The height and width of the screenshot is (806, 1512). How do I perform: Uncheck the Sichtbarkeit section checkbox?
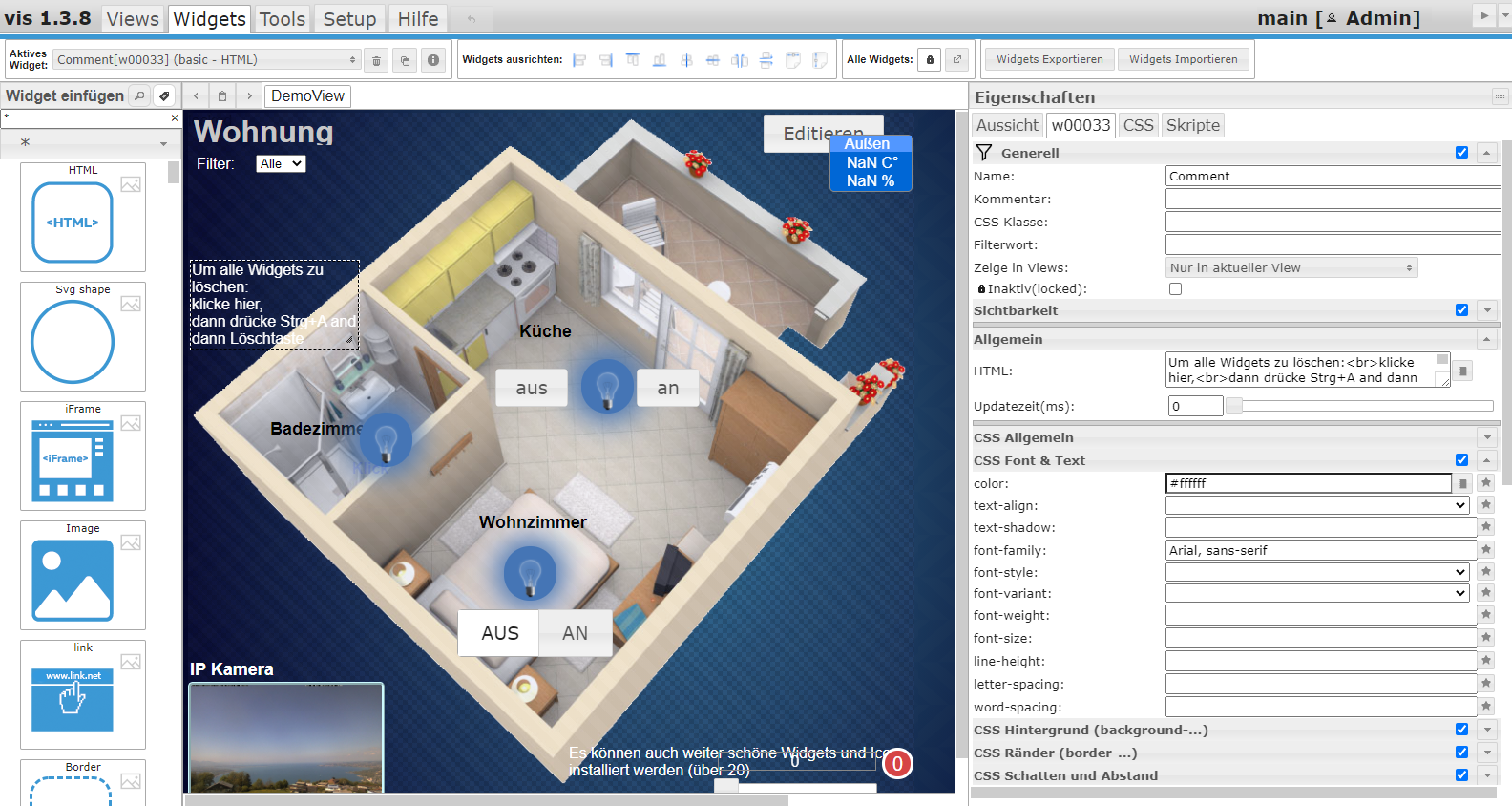tap(1461, 310)
